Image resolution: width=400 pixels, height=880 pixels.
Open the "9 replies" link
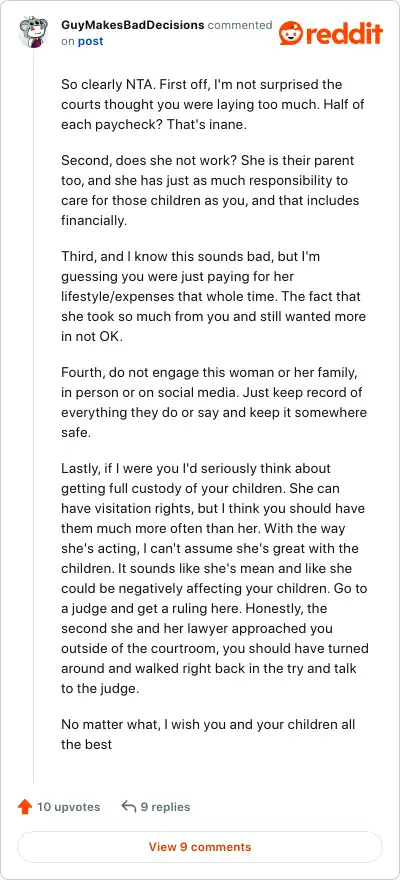coord(165,807)
